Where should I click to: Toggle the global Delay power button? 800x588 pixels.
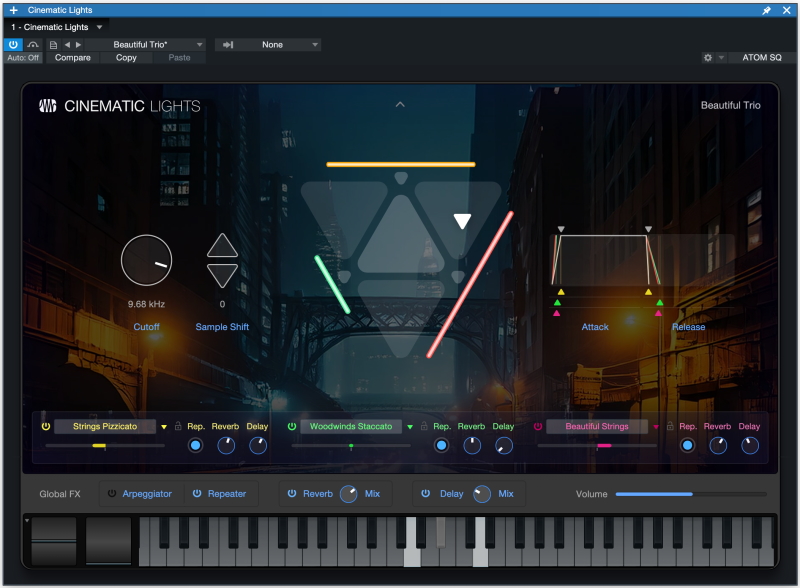pos(426,494)
